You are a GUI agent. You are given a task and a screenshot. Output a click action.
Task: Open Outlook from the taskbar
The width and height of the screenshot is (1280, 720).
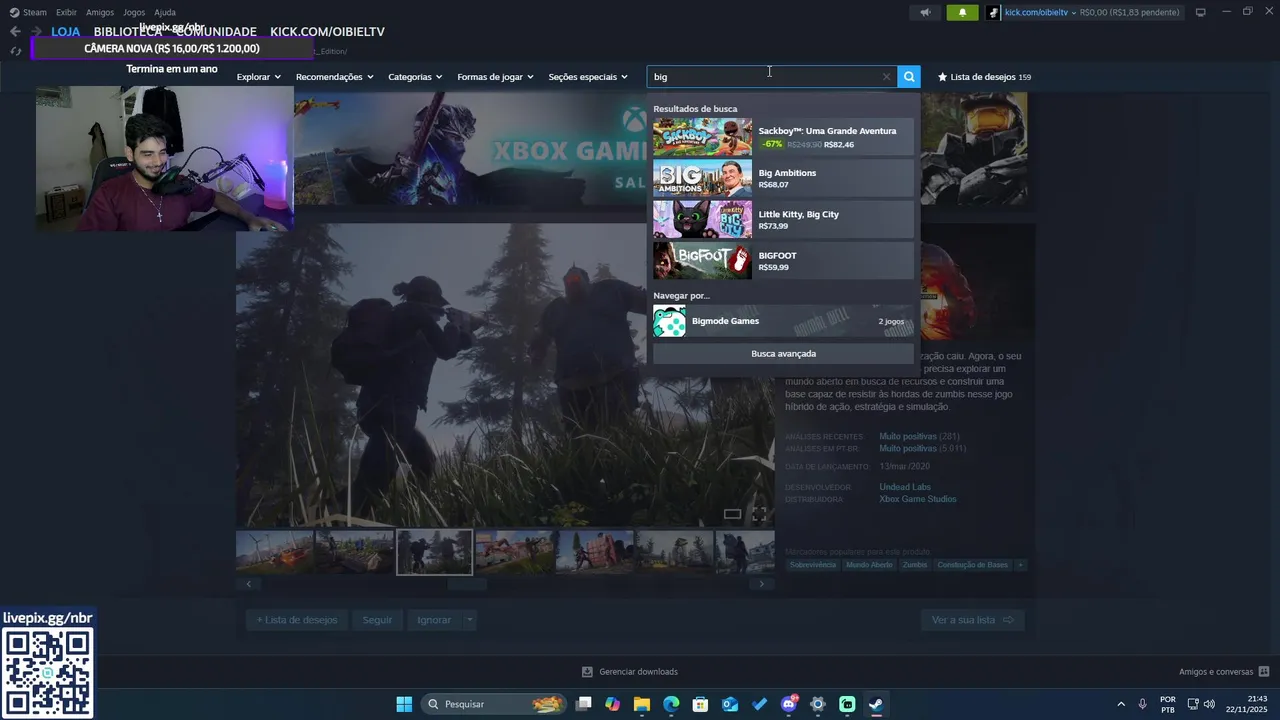click(730, 704)
